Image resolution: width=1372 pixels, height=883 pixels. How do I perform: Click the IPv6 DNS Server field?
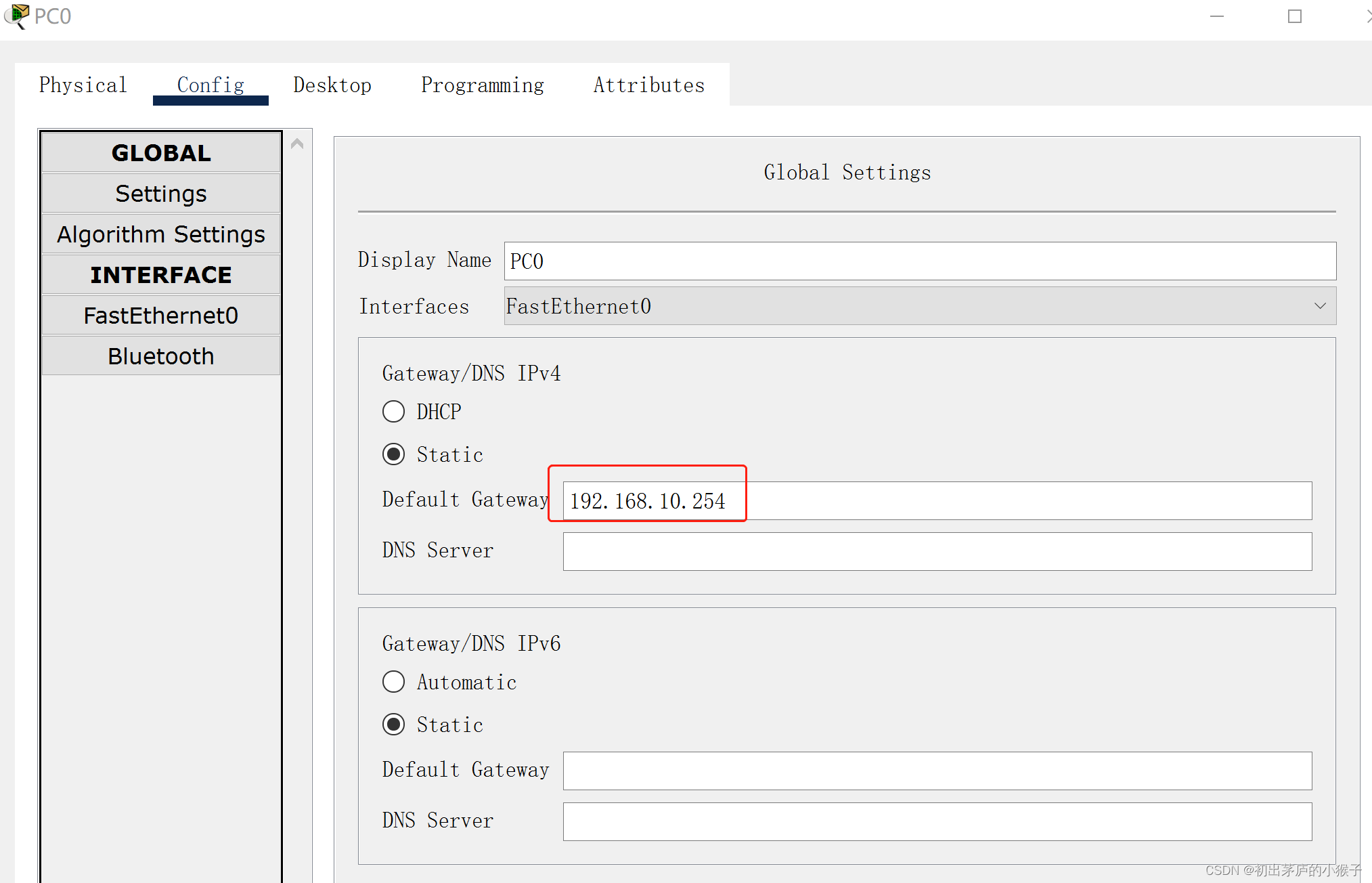[937, 821]
